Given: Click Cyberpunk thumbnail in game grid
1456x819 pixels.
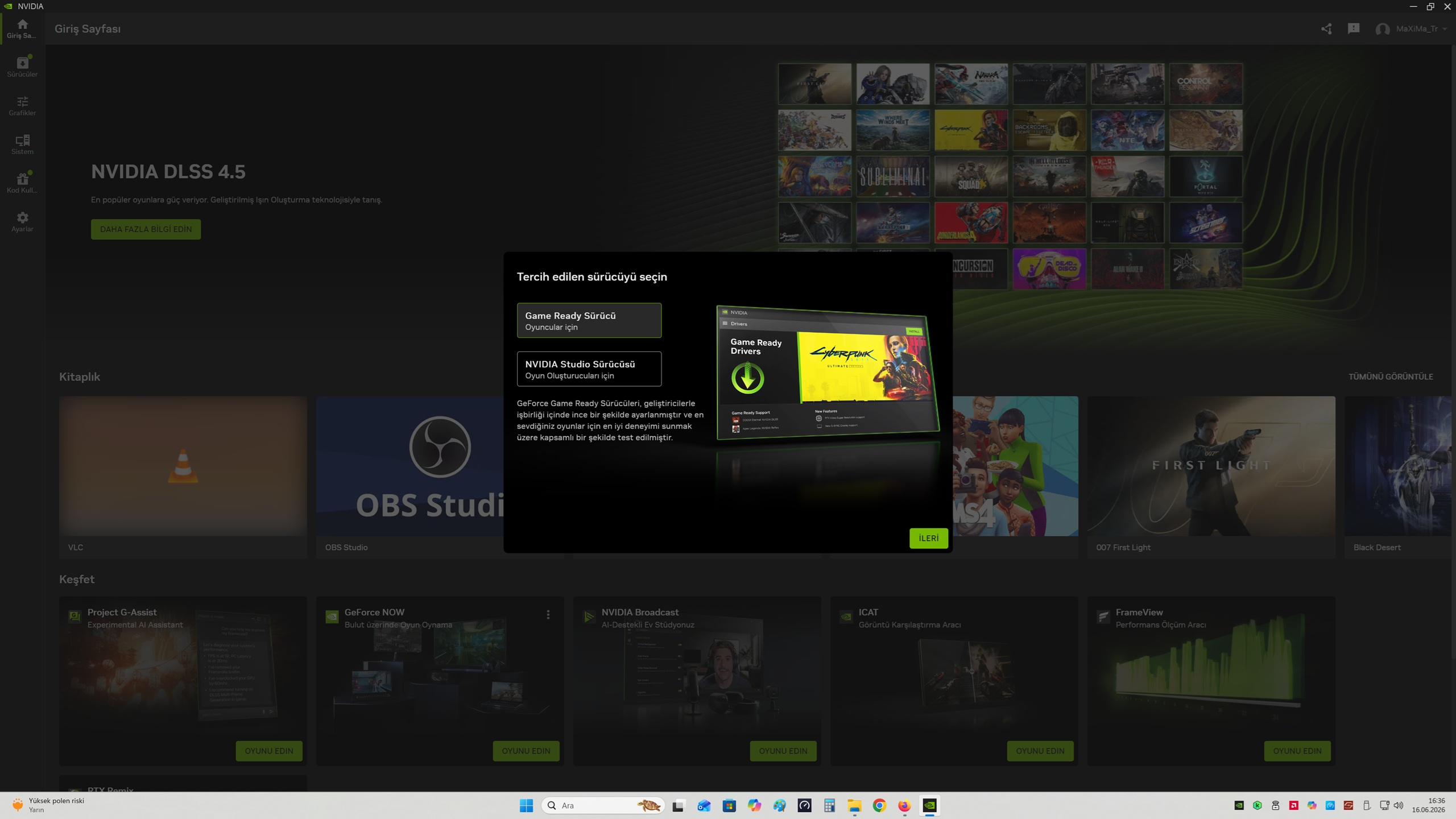Looking at the screenshot, I should (971, 130).
